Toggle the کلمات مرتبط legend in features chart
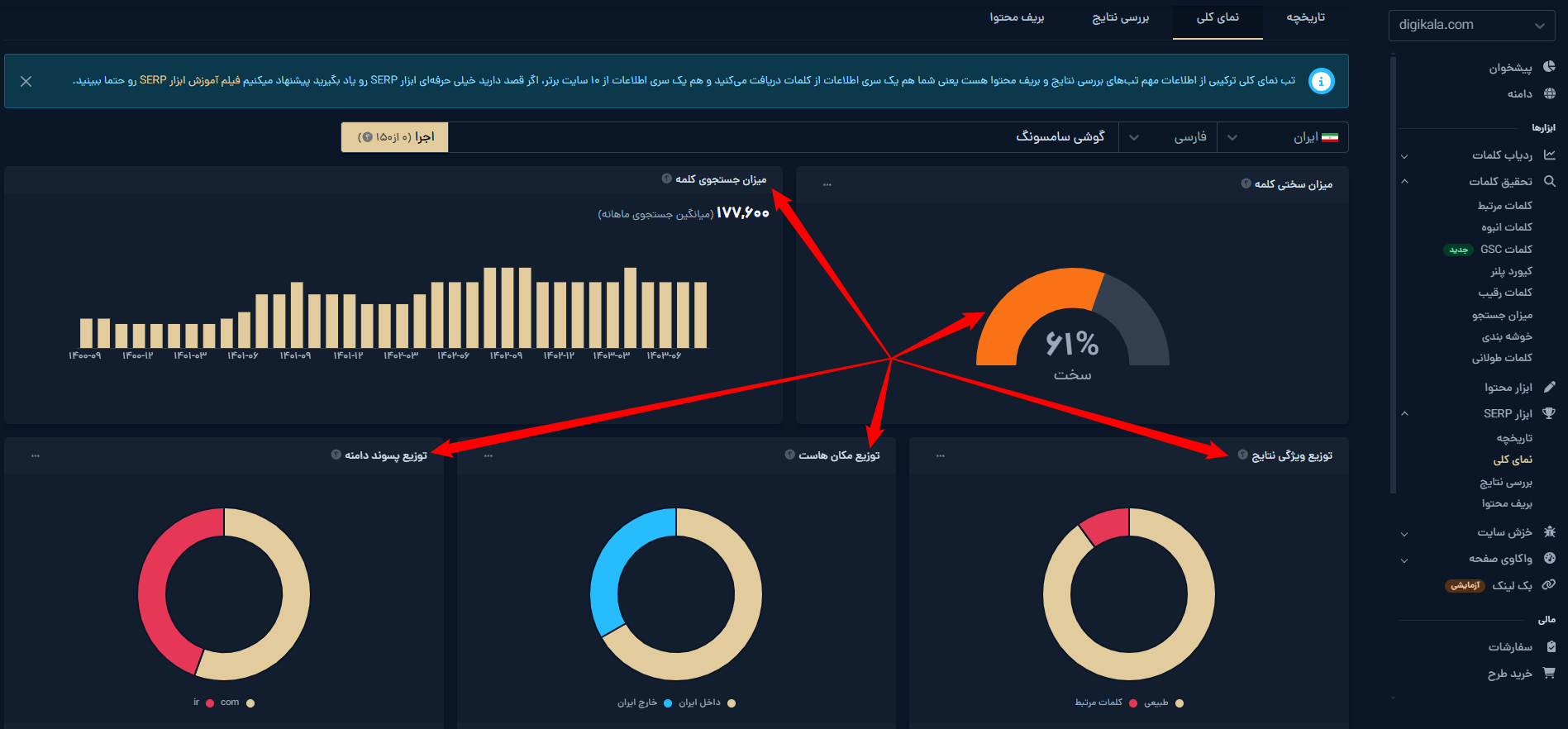The image size is (1568, 729). tap(1099, 703)
